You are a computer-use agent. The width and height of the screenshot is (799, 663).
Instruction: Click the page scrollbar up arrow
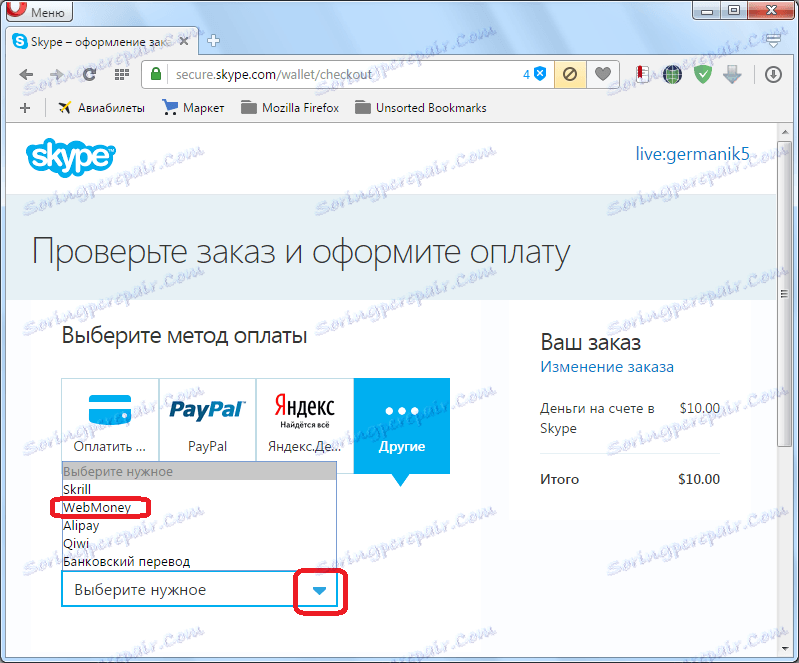[784, 132]
